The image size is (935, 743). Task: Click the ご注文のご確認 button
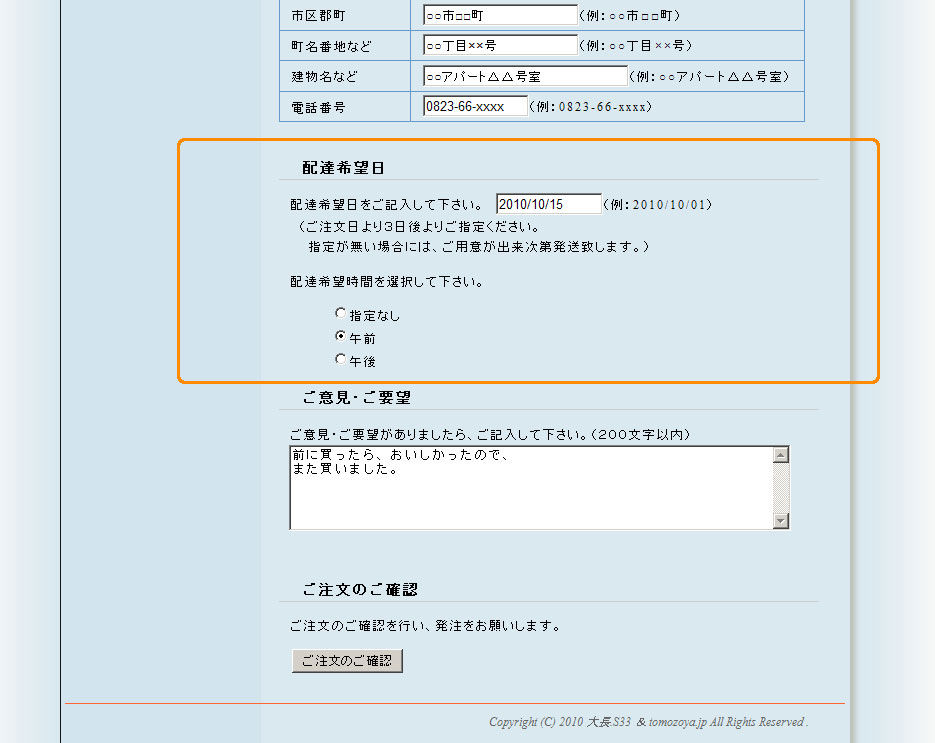click(x=347, y=661)
